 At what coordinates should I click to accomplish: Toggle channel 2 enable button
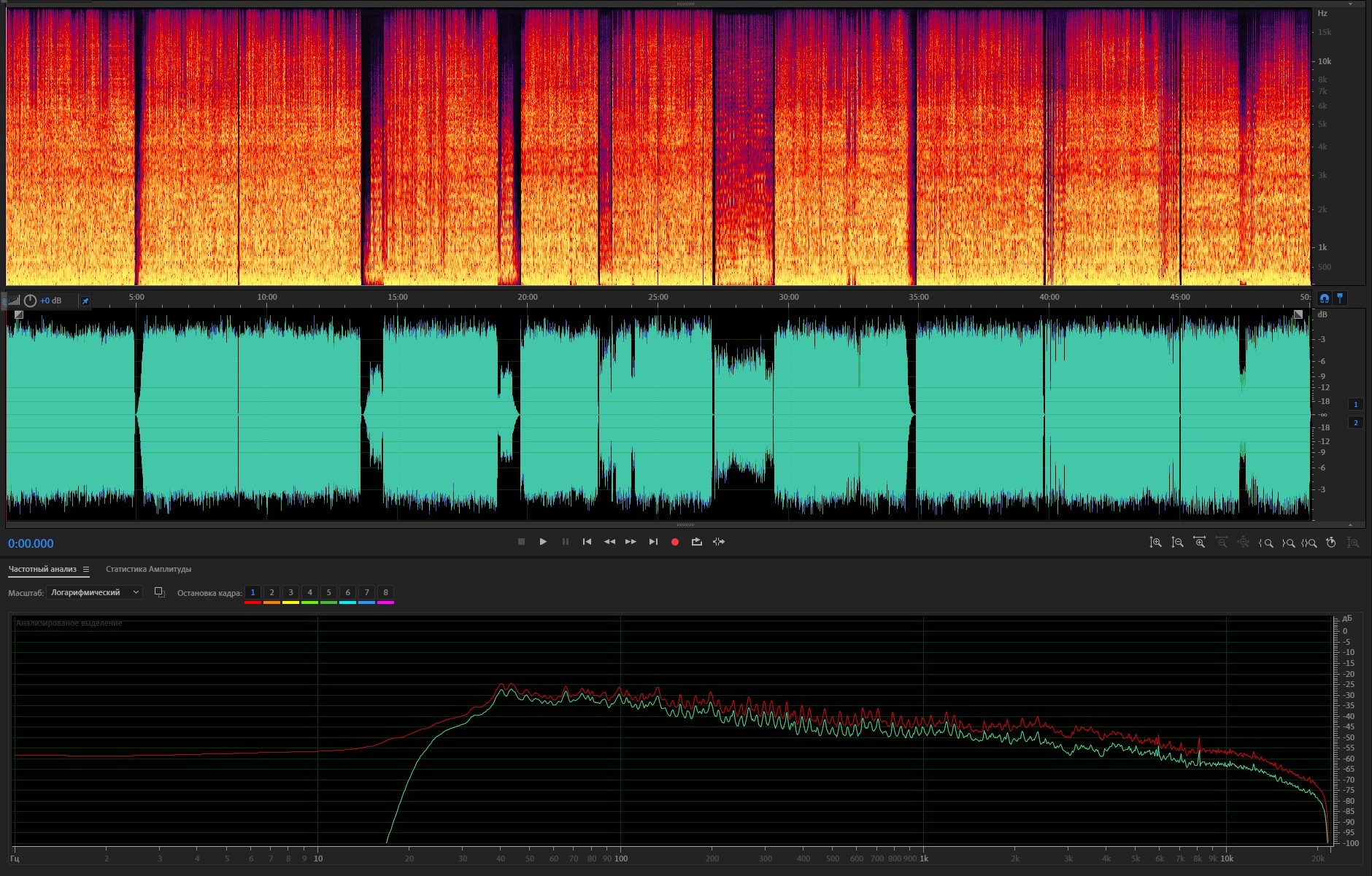[x=1356, y=423]
